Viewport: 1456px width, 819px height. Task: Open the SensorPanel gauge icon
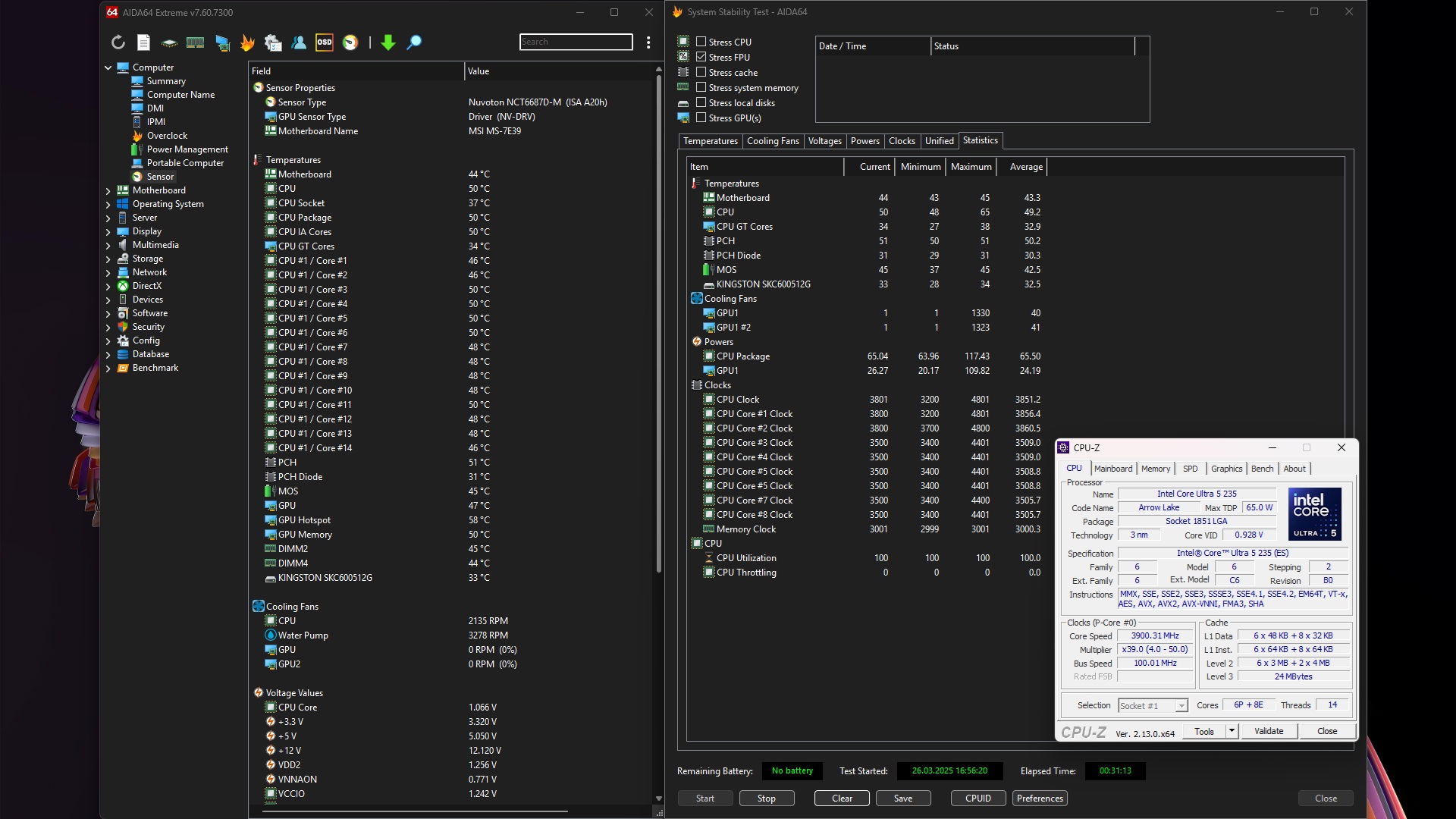(350, 42)
